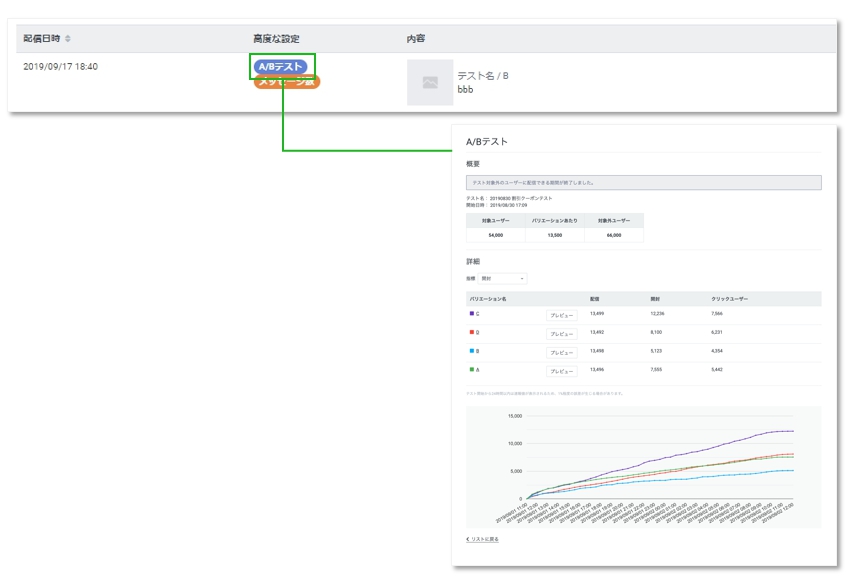The height and width of the screenshot is (586, 852).
Task: Open the 指標 dropdown showing 開封
Action: pyautogui.click(x=502, y=277)
